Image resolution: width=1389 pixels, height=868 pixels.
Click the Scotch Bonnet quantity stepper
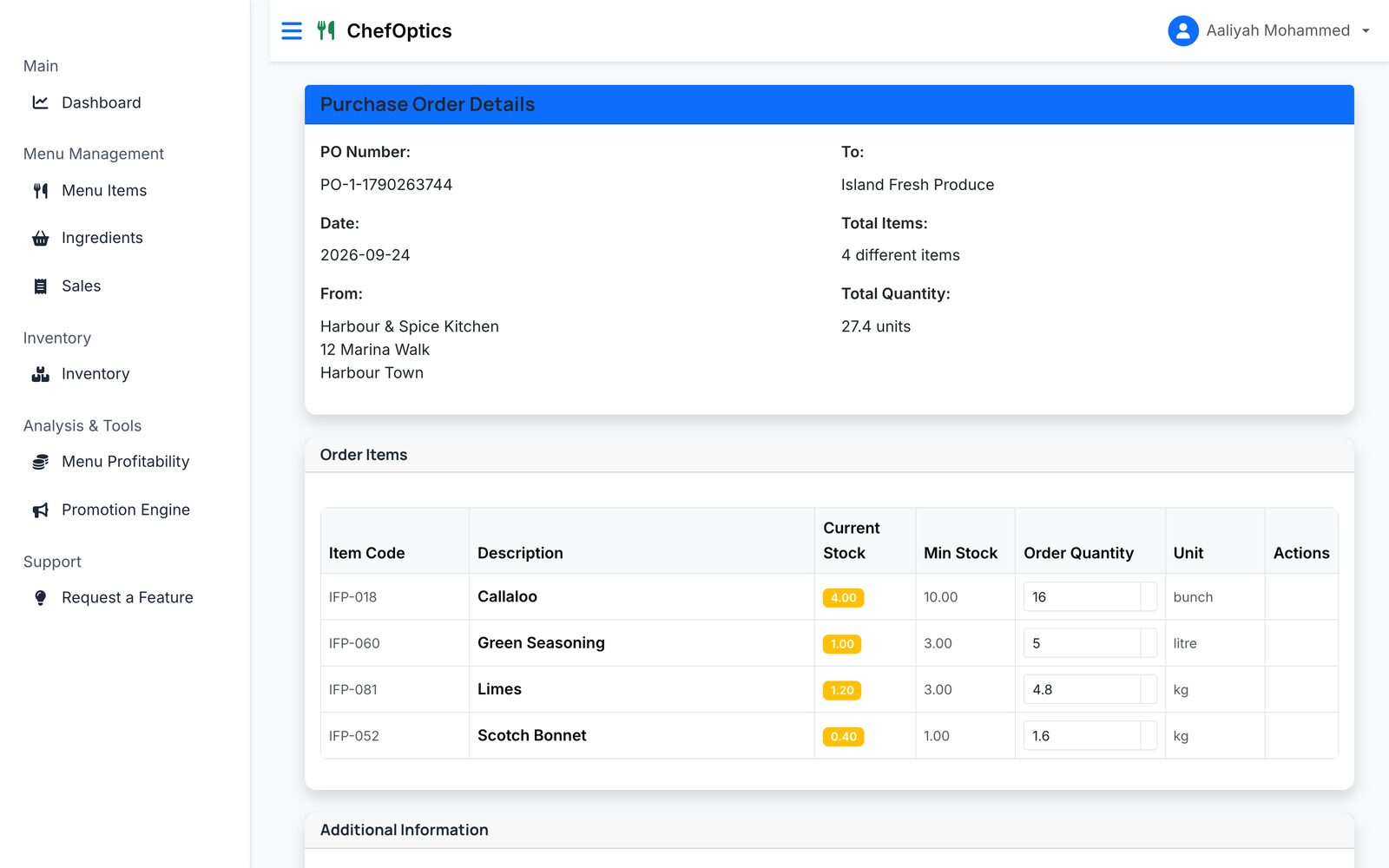(1149, 736)
